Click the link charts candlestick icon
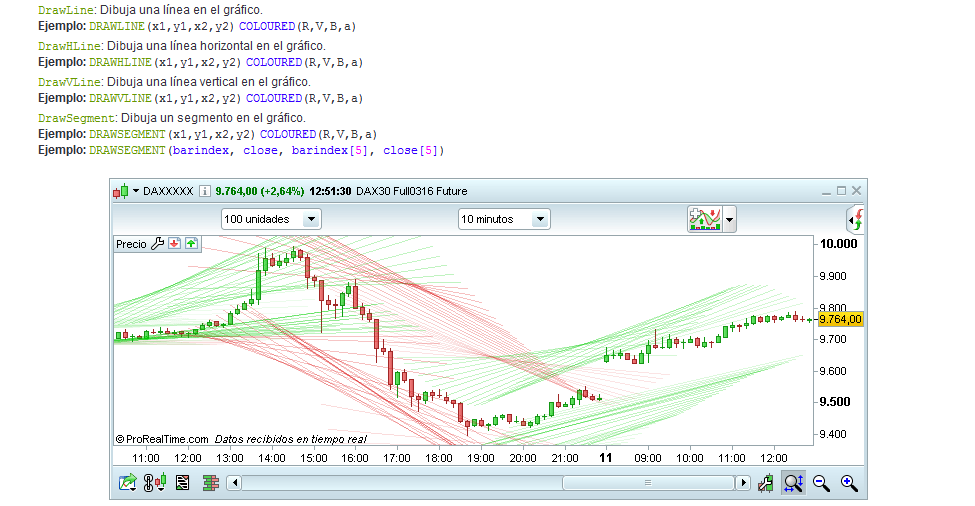Image resolution: width=975 pixels, height=506 pixels. [155, 483]
